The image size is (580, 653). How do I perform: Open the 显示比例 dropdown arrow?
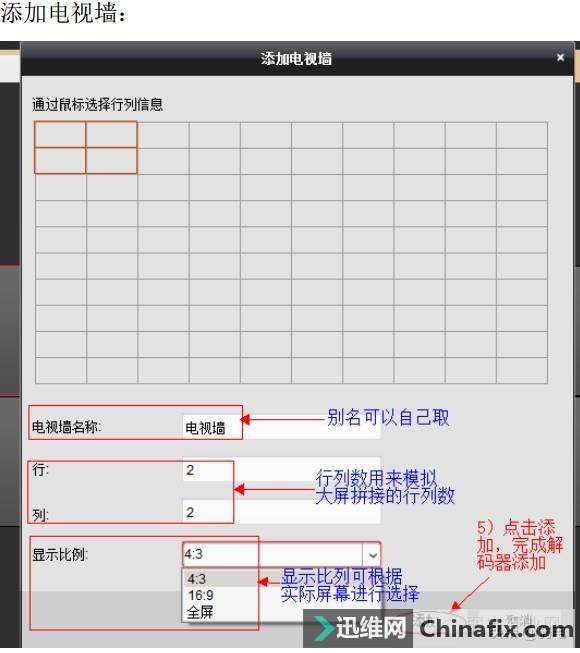(x=372, y=555)
